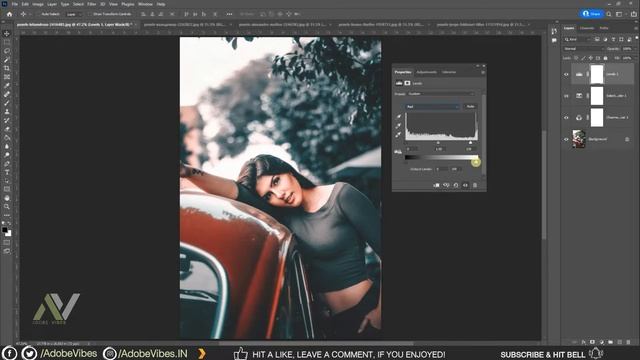Click the midtone input level slider handle
640x360 pixels.
click(438, 142)
